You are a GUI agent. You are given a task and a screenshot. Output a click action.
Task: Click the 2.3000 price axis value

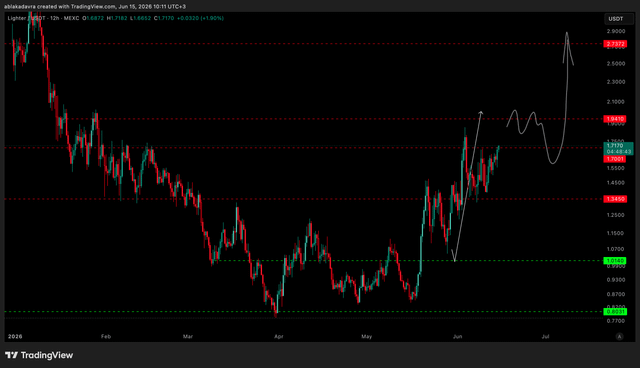tap(616, 82)
